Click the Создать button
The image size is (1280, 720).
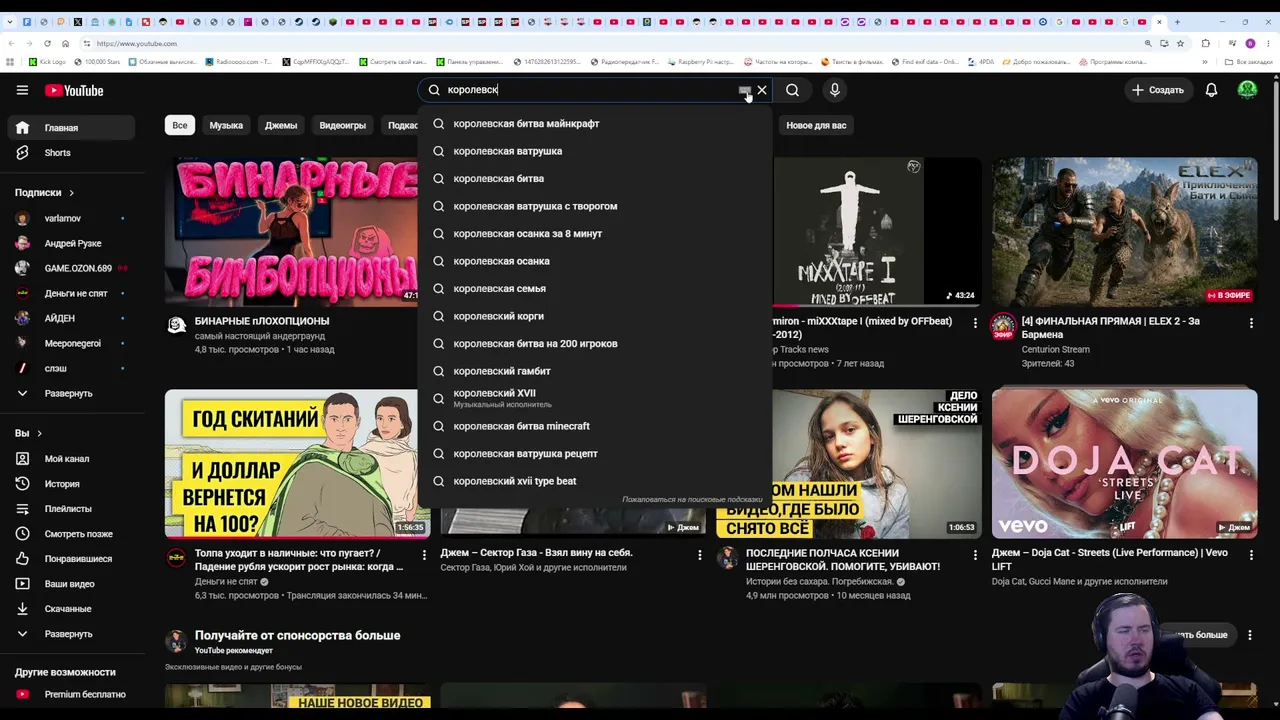tap(1157, 90)
